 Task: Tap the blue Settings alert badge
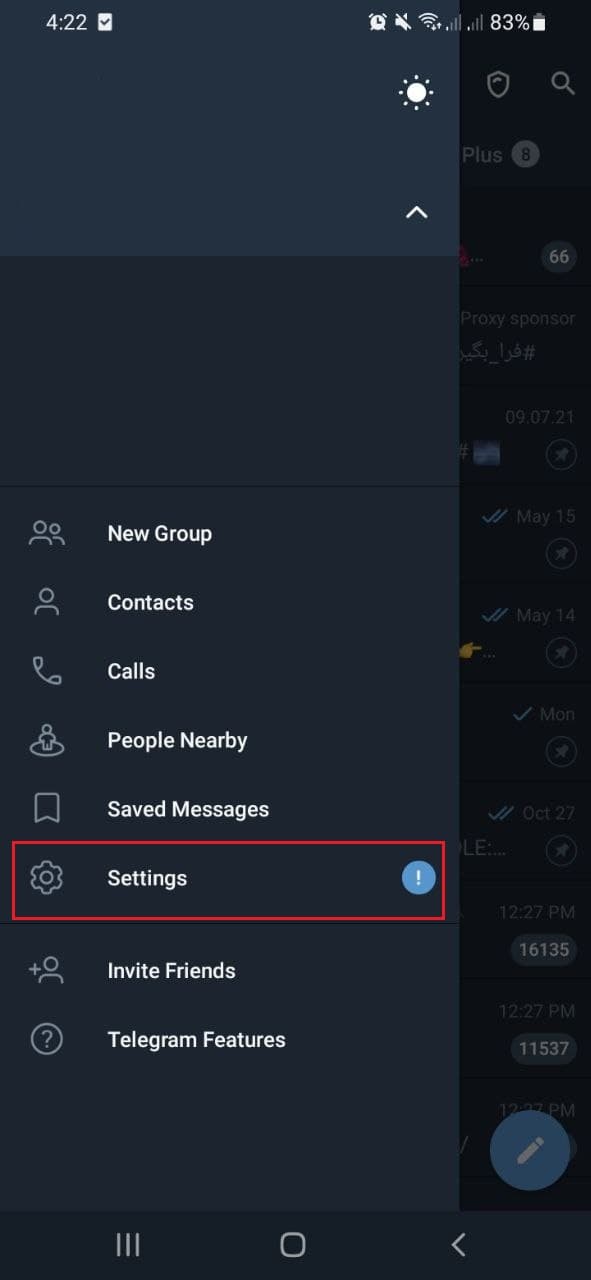(419, 878)
